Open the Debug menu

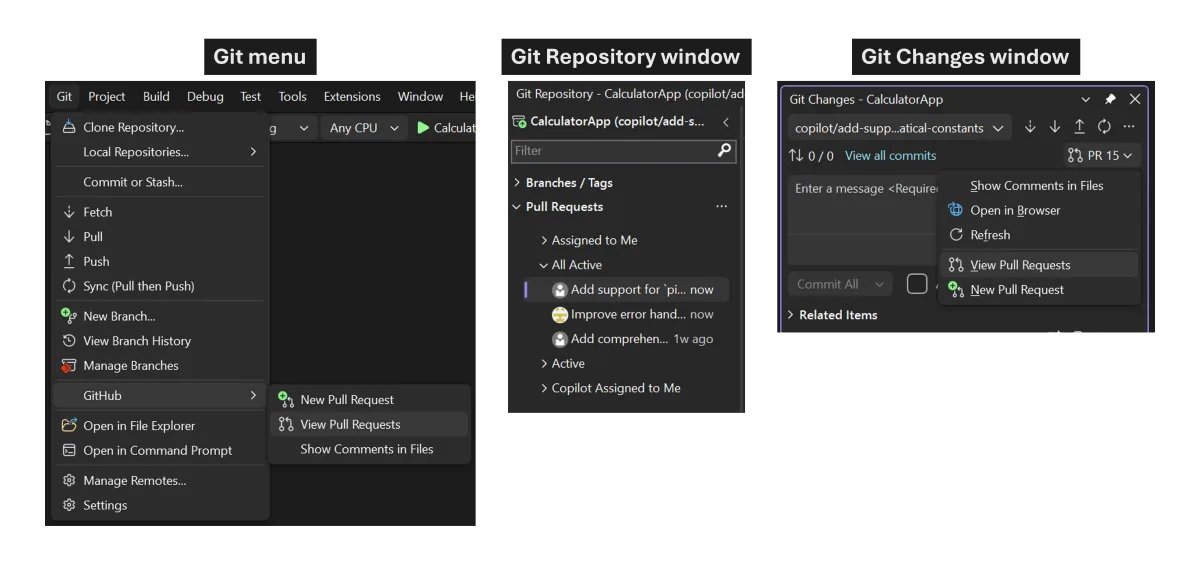(x=205, y=97)
